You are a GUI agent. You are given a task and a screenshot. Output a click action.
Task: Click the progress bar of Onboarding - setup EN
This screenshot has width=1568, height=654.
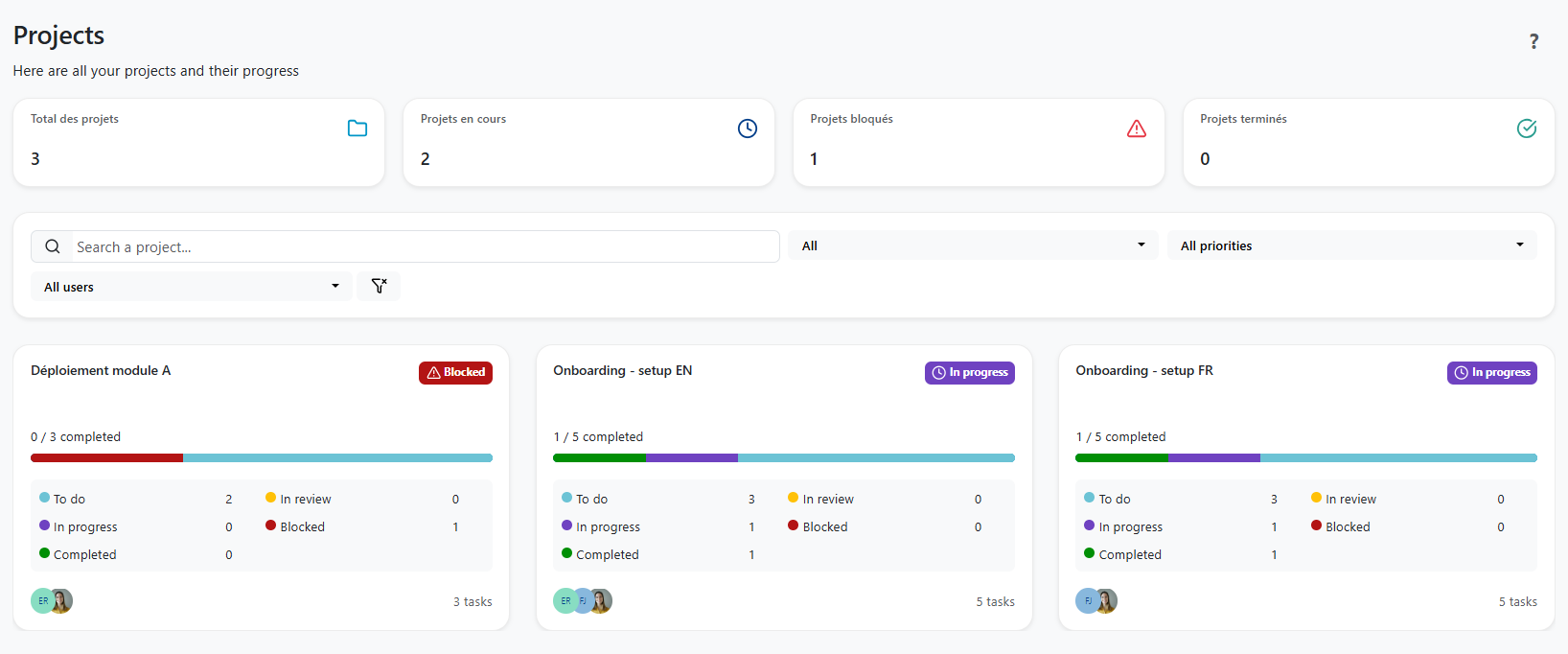(784, 457)
